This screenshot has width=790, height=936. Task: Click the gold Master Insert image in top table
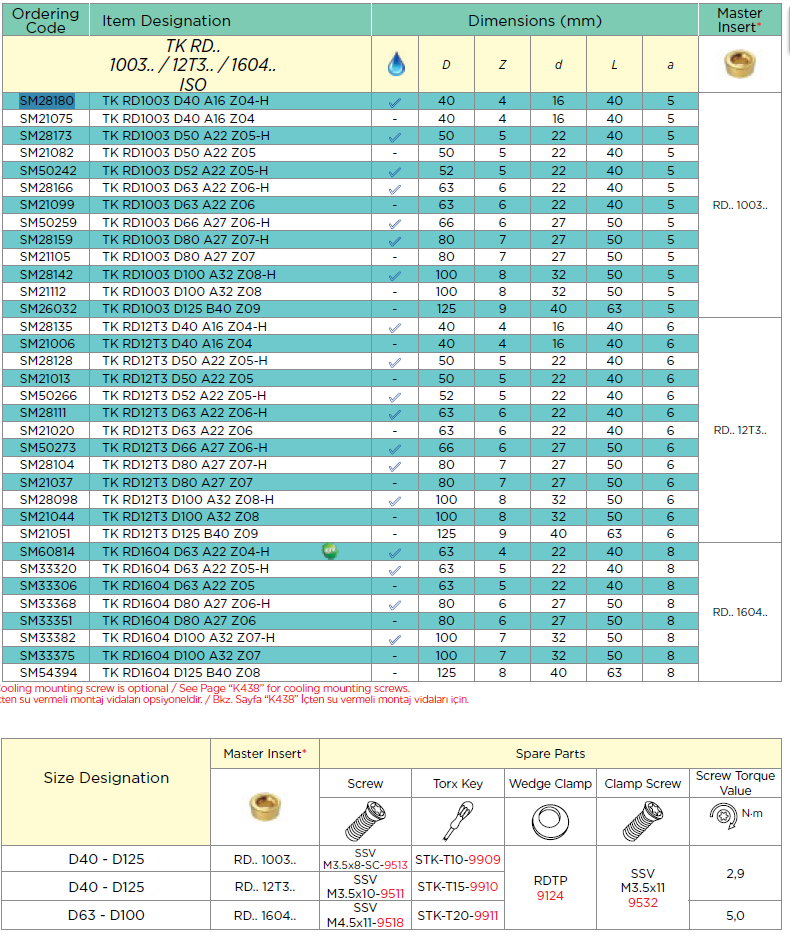(x=740, y=64)
